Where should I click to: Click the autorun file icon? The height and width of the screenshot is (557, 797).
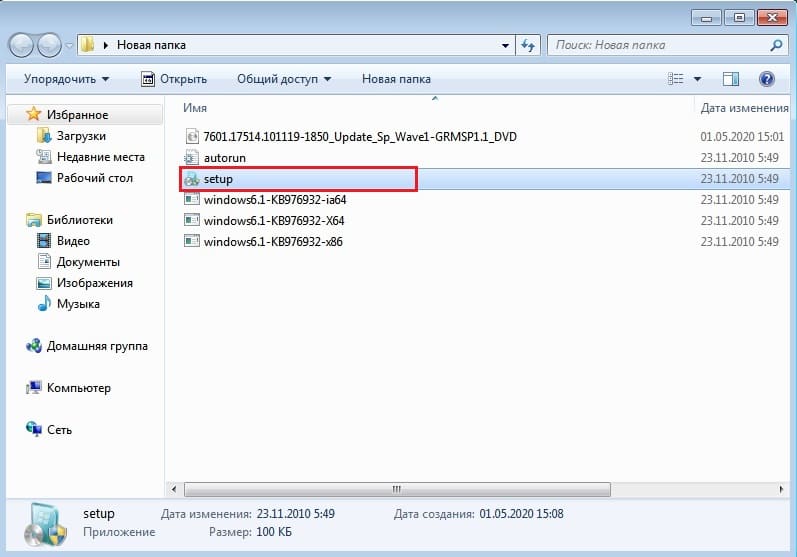click(192, 158)
